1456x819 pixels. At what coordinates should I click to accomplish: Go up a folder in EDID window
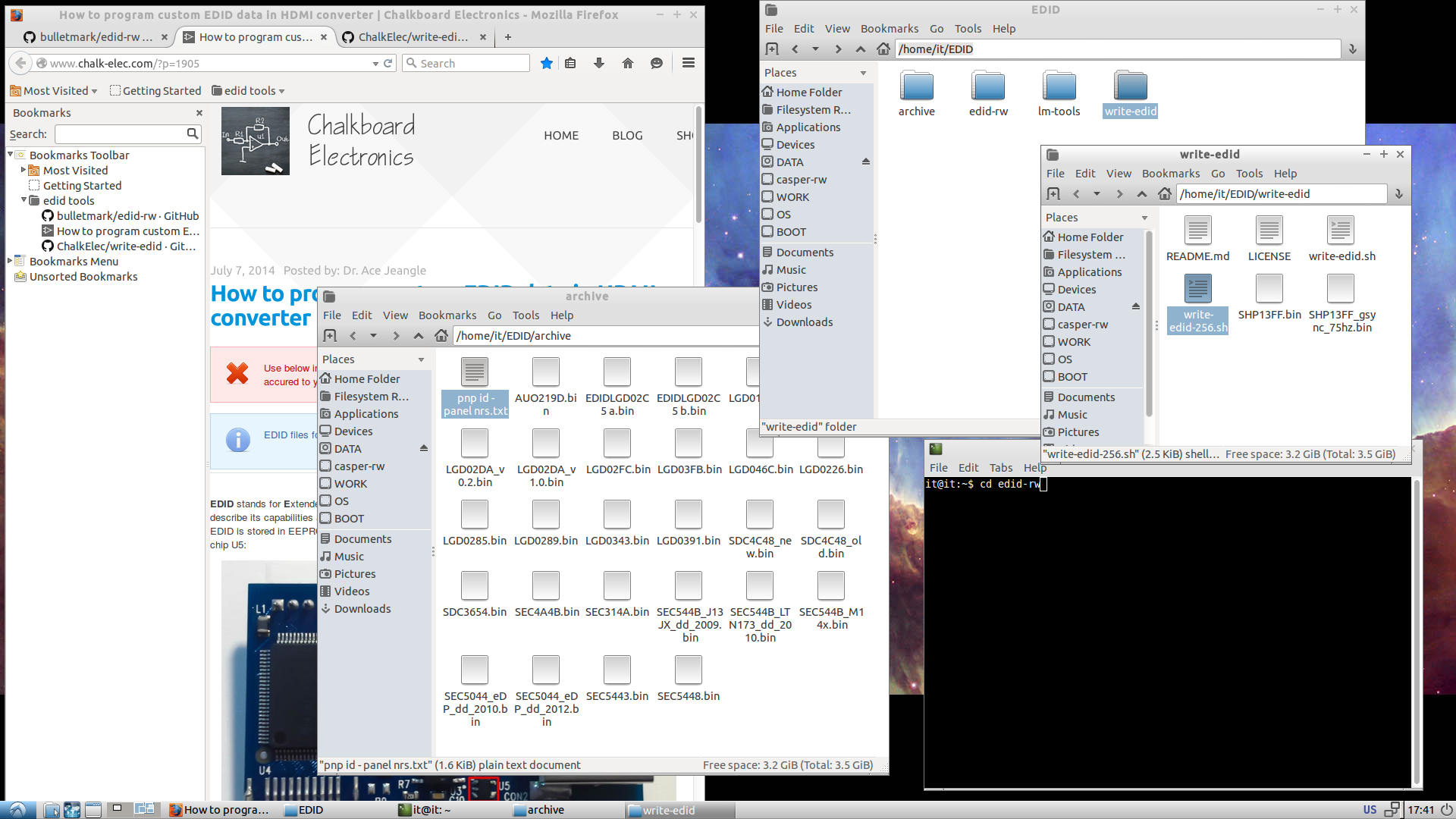[860, 49]
